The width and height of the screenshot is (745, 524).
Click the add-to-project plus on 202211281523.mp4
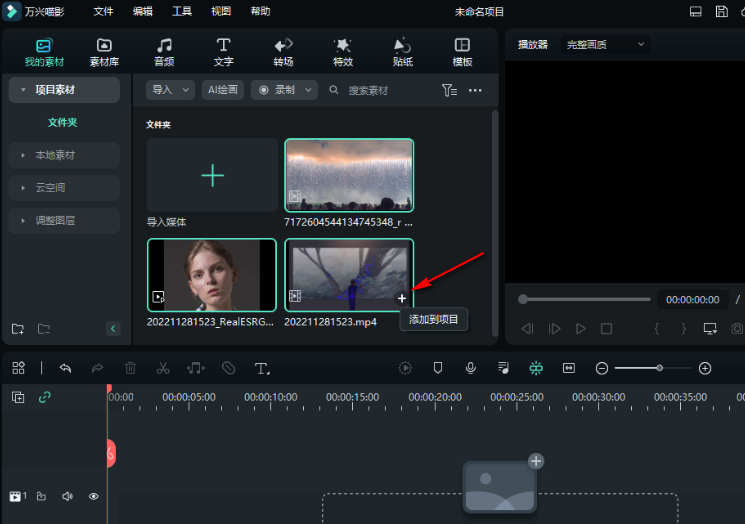pos(402,298)
